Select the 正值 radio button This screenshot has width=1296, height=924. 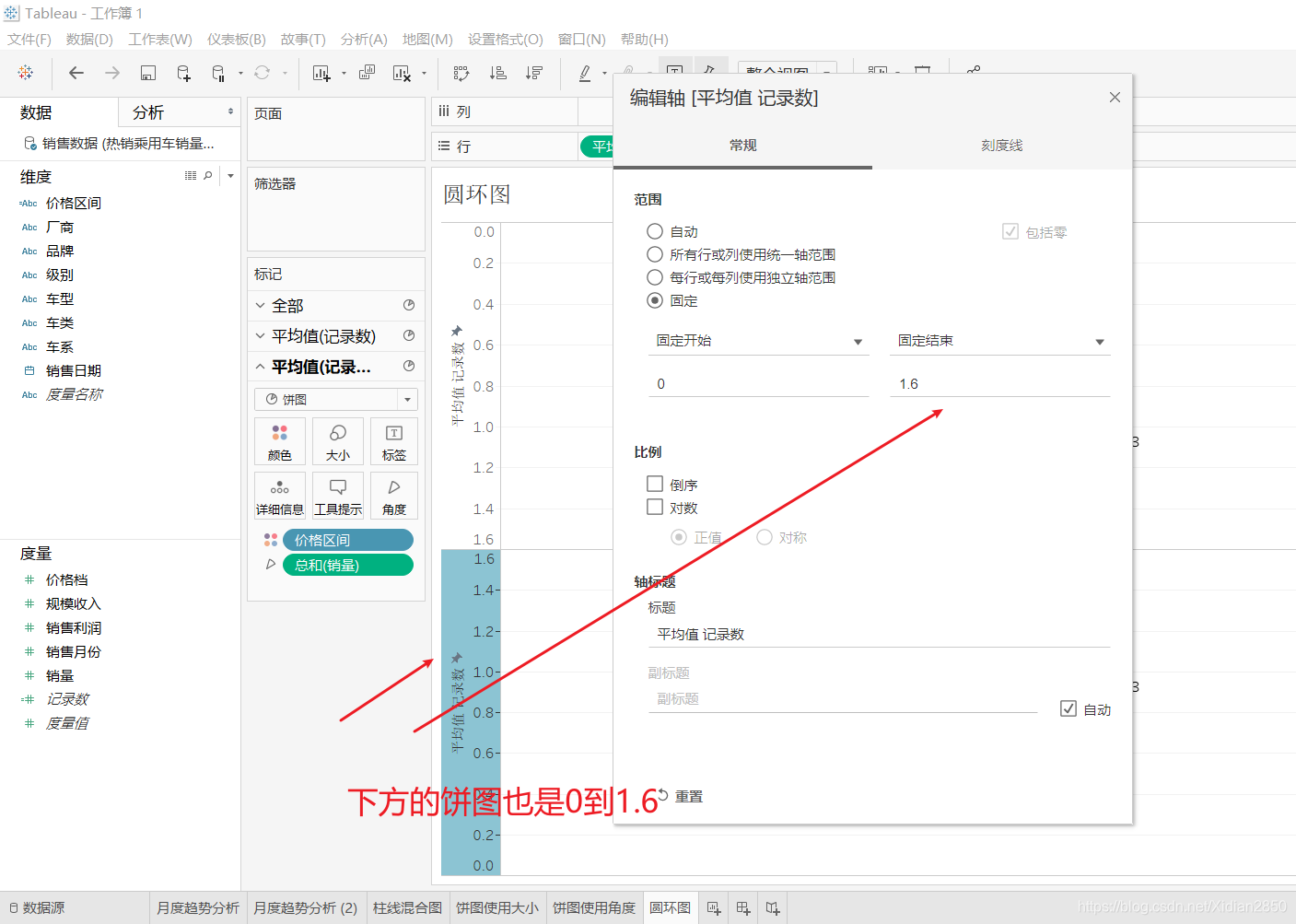pos(679,537)
